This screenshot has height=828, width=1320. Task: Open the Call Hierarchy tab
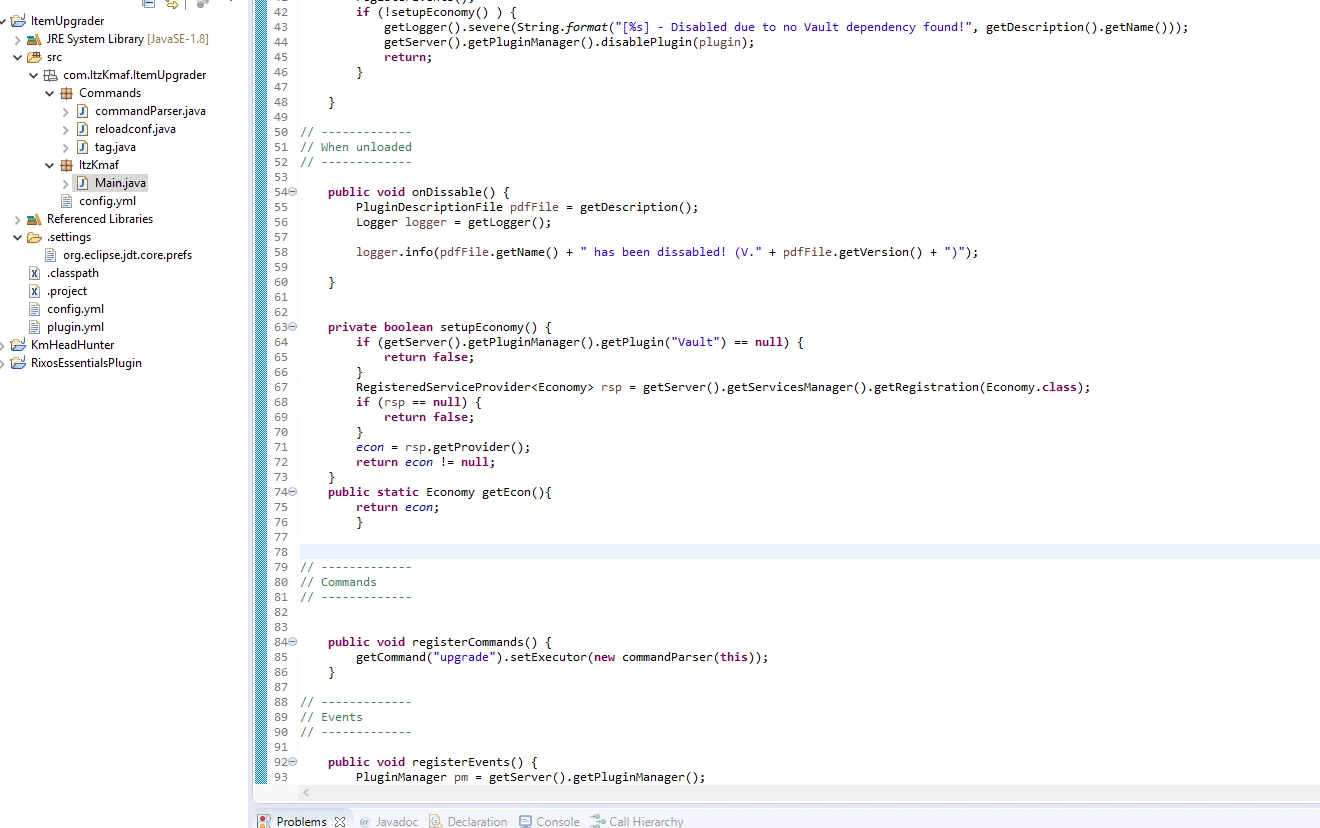[x=645, y=821]
